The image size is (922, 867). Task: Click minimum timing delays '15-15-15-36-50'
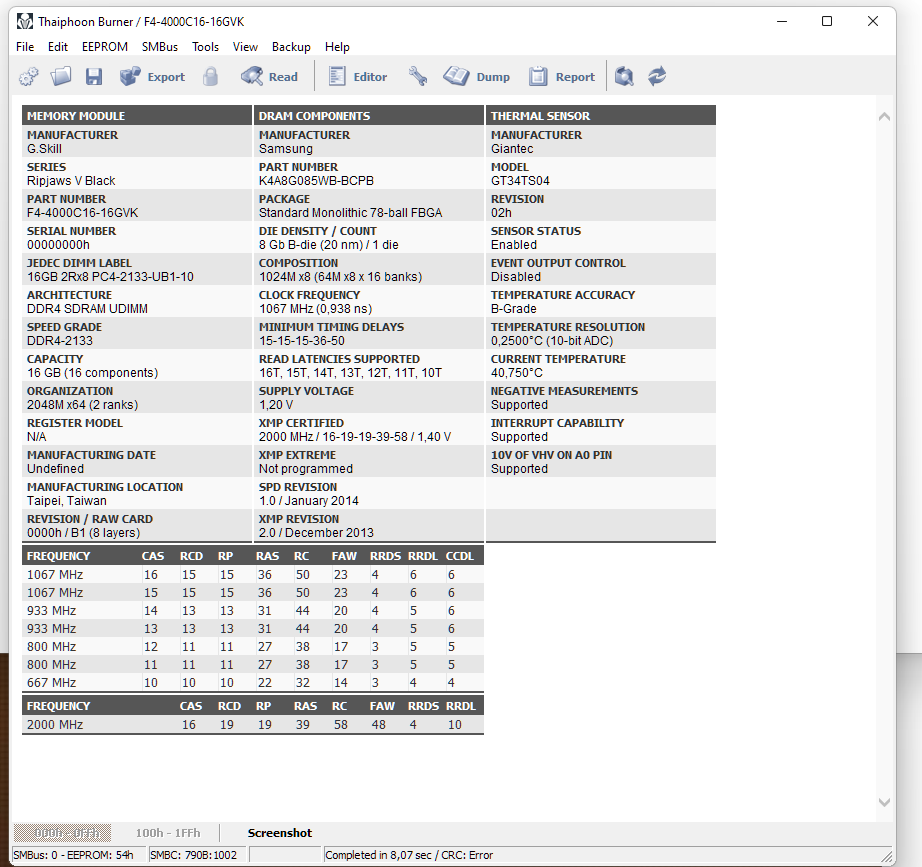[x=302, y=341]
